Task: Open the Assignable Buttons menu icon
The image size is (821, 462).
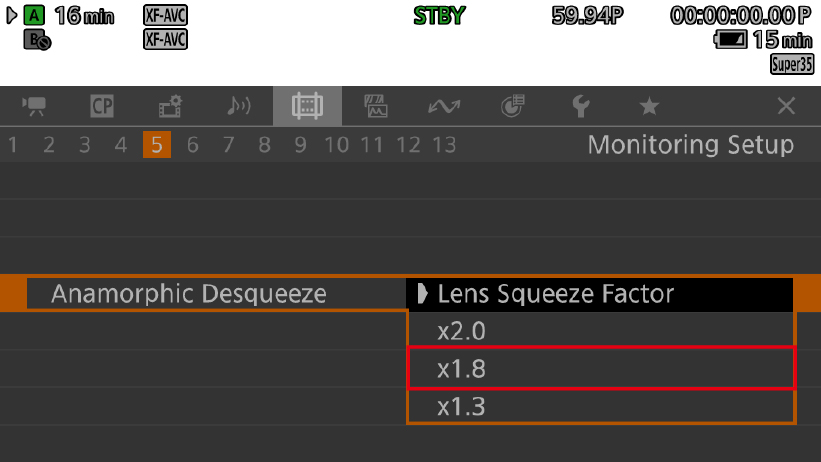Action: click(512, 106)
